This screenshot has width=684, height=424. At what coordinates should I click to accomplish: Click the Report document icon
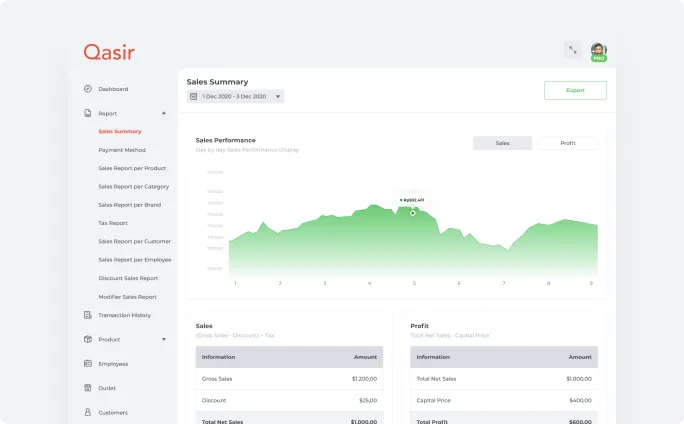(88, 113)
